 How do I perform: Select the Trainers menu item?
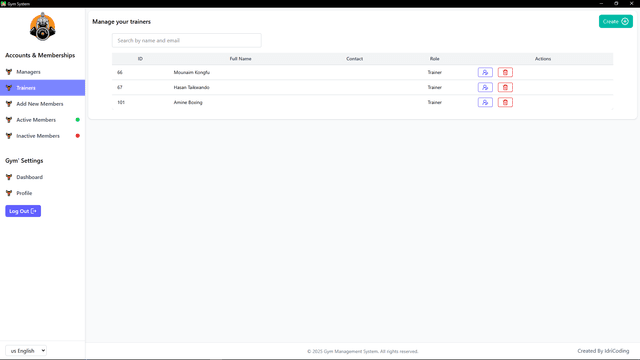[42, 88]
